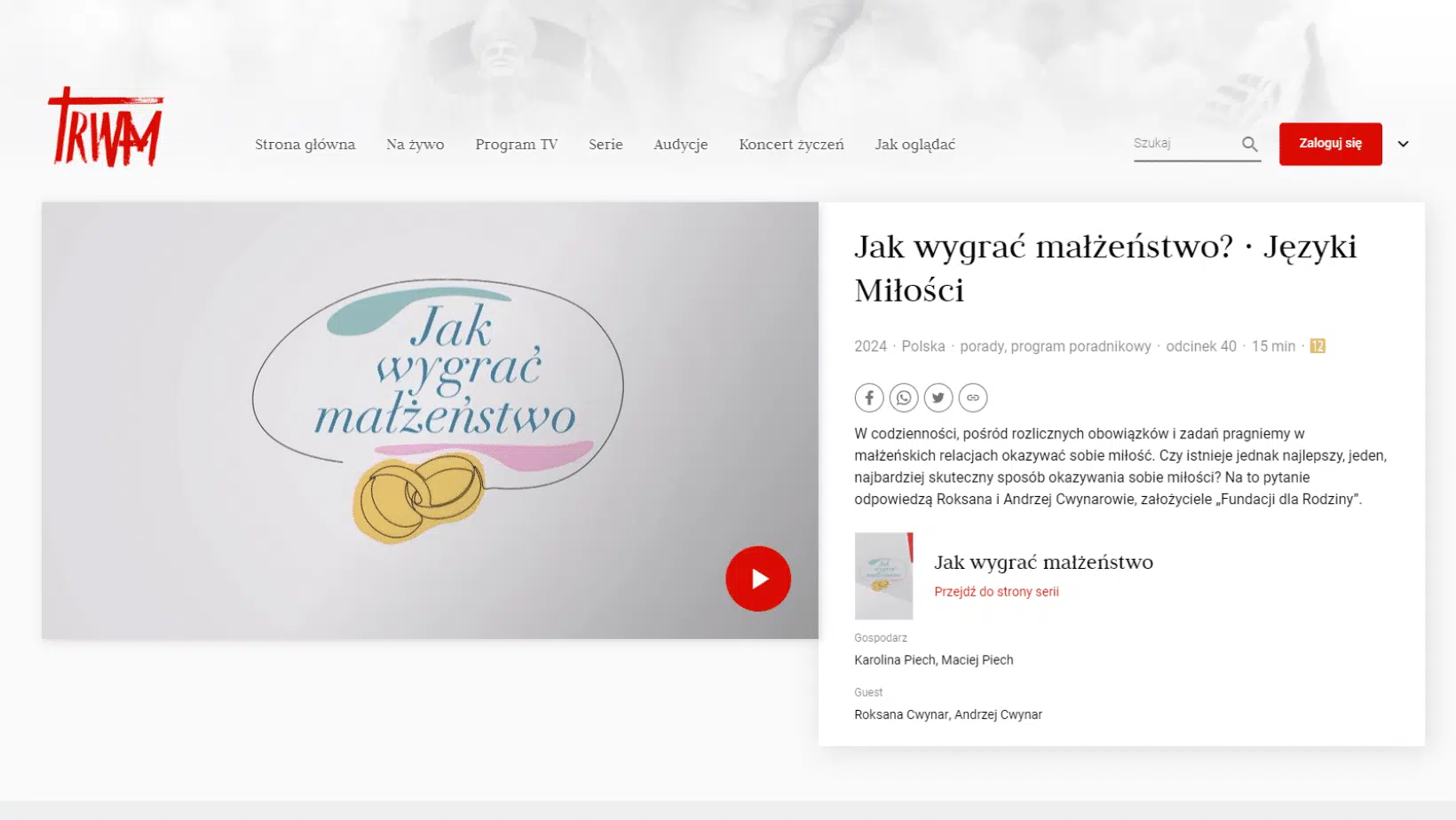Follow Przejdź do strony serii link
Viewport: 1456px width, 820px height.
[x=996, y=592]
